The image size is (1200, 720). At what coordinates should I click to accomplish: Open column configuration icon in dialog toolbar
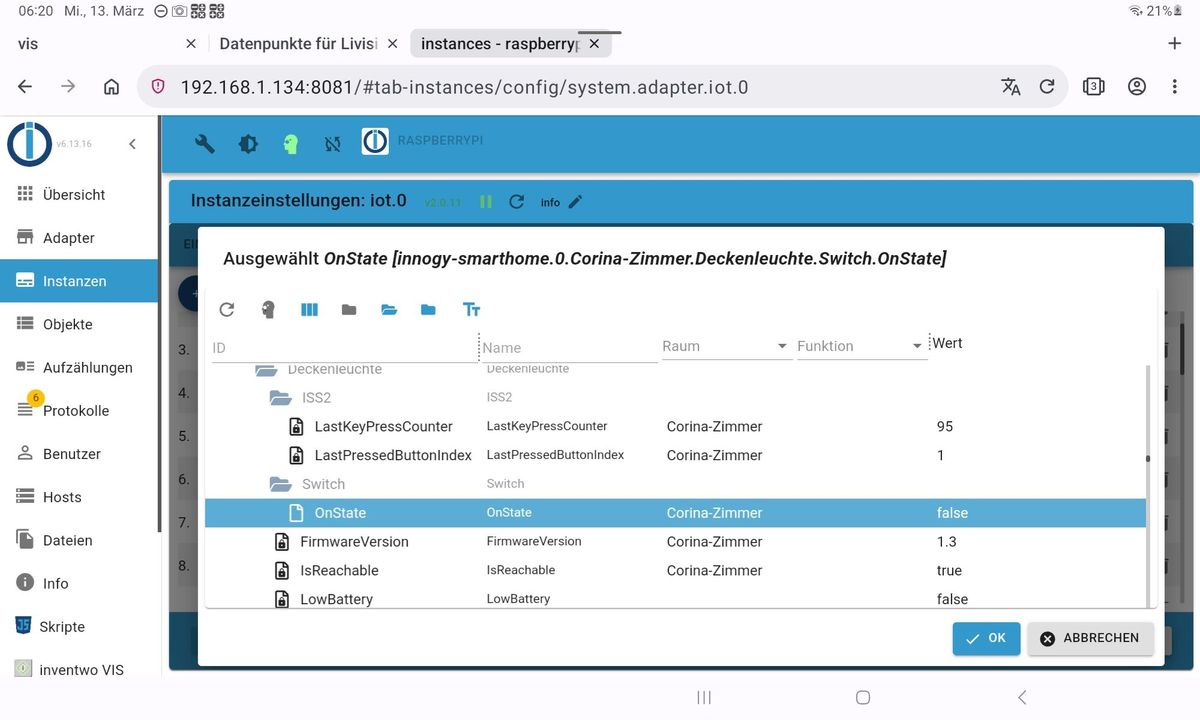(309, 310)
